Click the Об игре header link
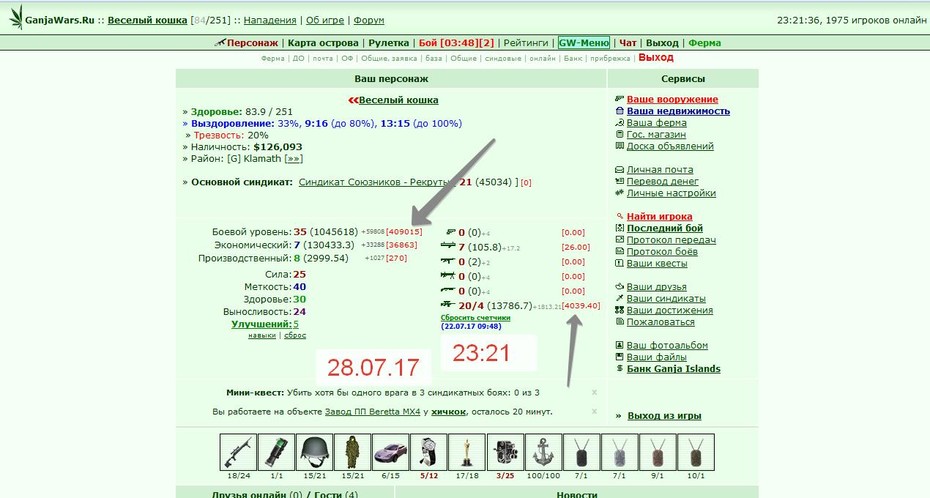The width and height of the screenshot is (930, 498). click(325, 20)
